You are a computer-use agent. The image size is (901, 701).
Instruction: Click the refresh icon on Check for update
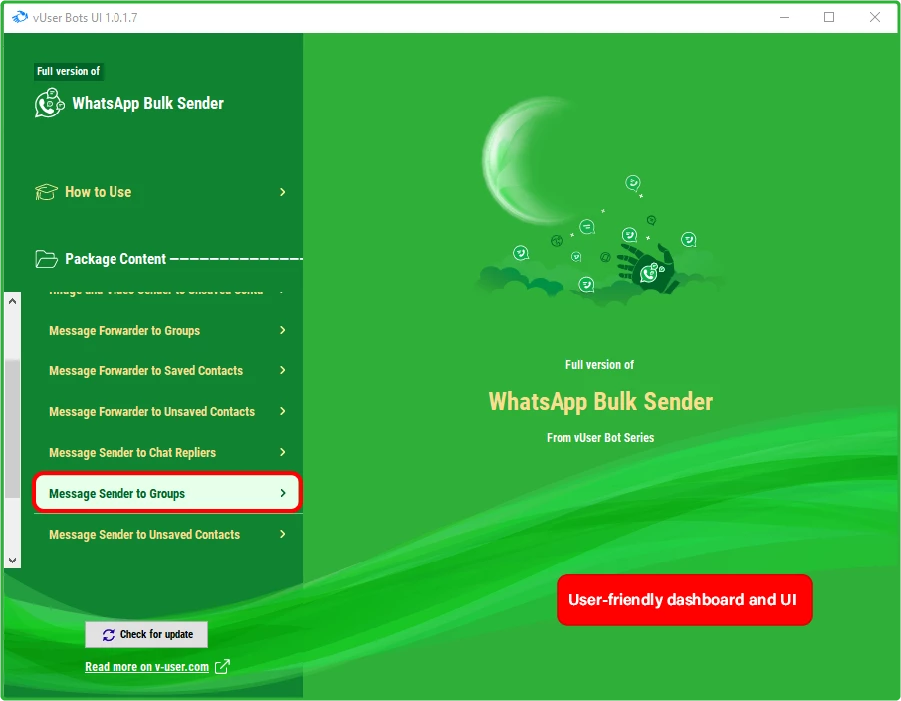[109, 634]
